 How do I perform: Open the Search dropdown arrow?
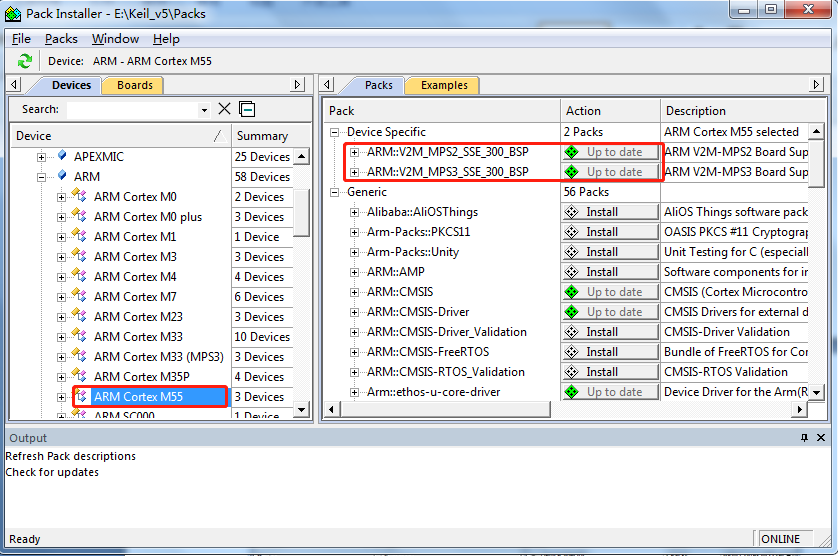pos(204,110)
